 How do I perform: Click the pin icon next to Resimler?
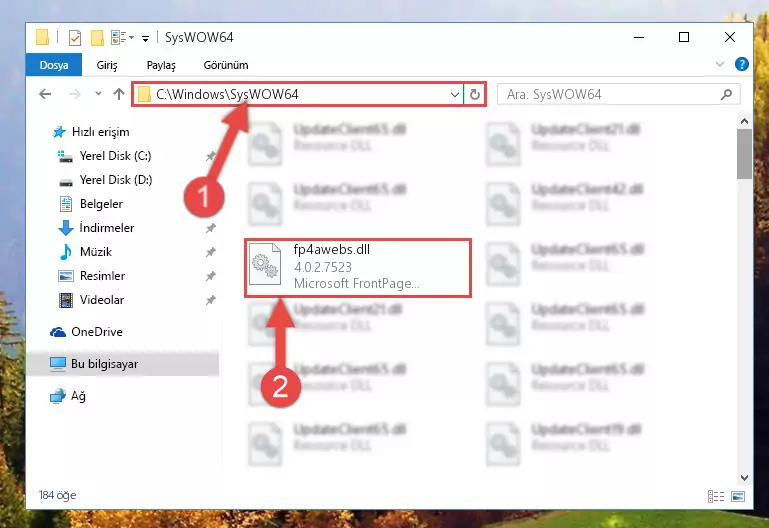210,277
